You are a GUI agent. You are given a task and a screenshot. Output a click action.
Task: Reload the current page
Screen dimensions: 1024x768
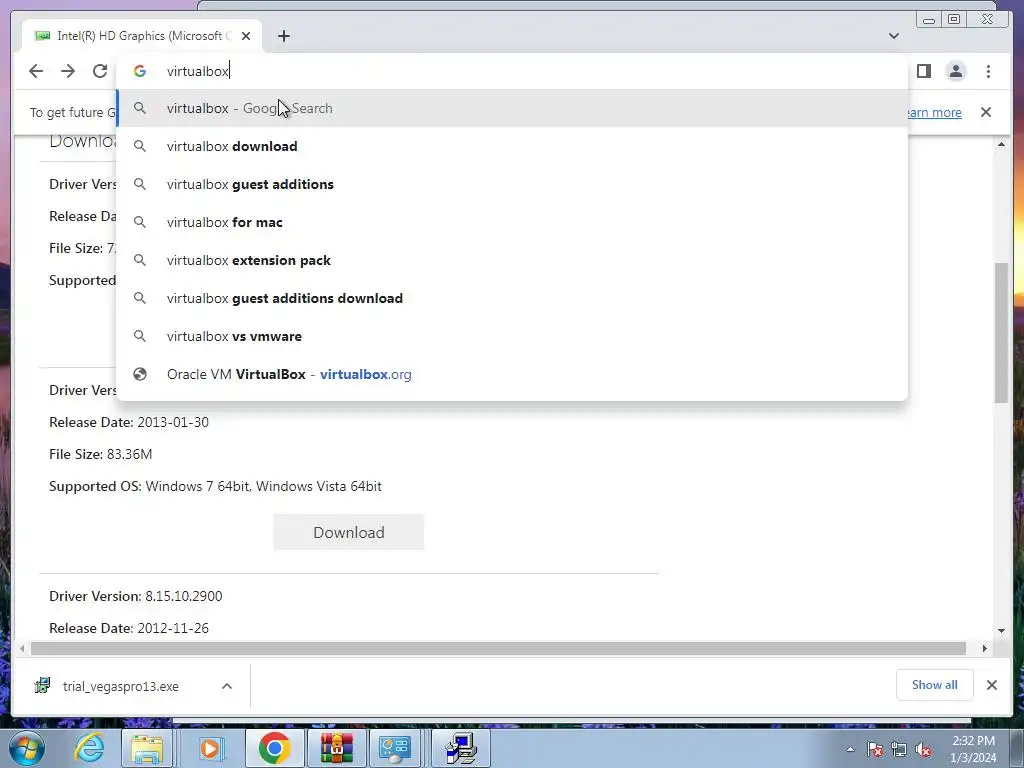100,71
